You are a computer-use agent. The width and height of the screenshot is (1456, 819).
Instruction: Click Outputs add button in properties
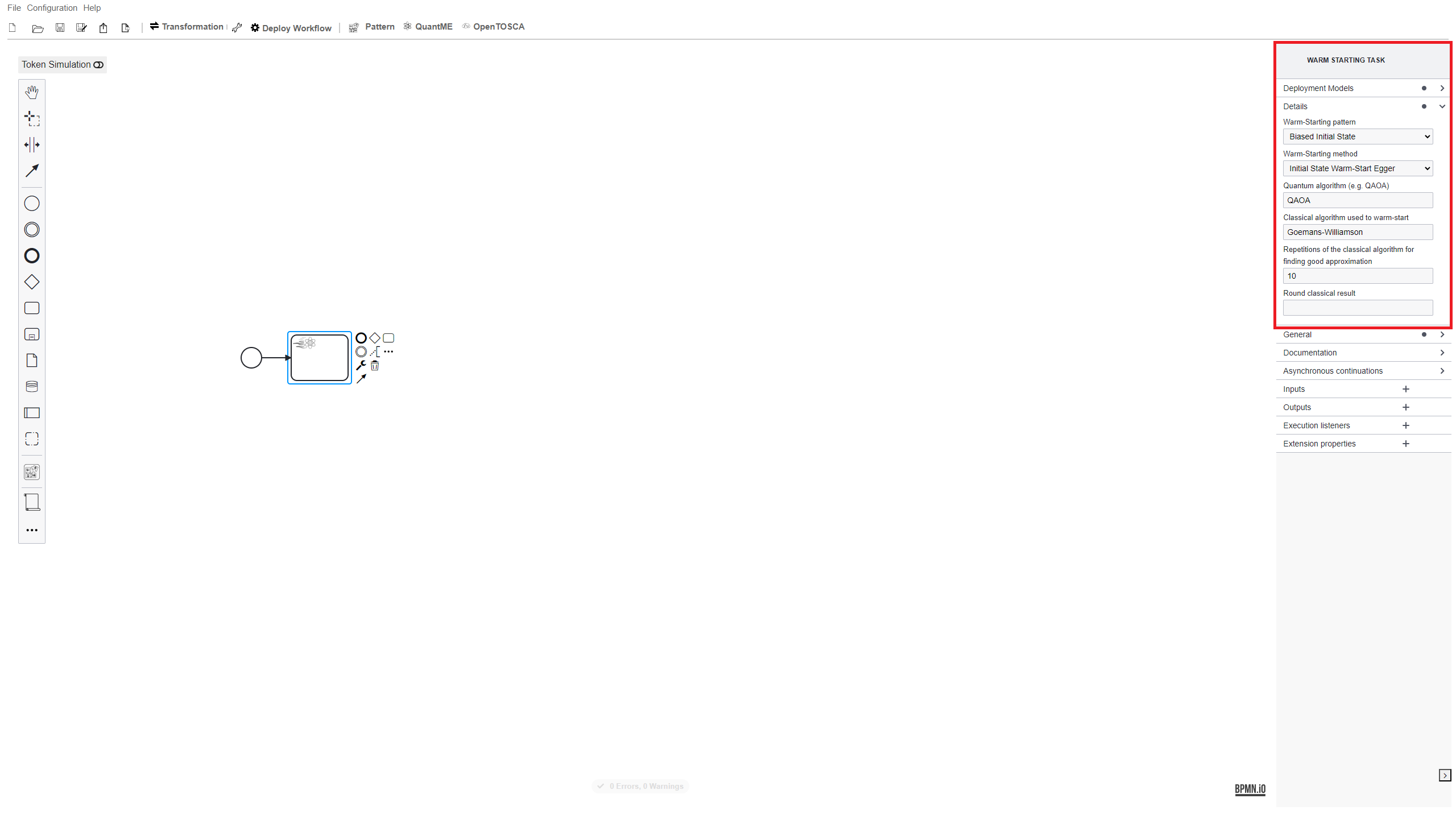[1406, 407]
